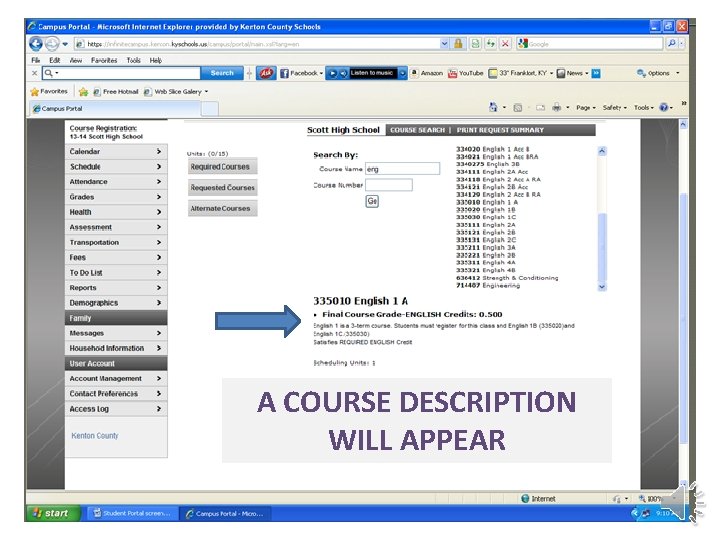The height and width of the screenshot is (540, 720).
Task: Open the Messages sidebar item
Action: [x=116, y=333]
